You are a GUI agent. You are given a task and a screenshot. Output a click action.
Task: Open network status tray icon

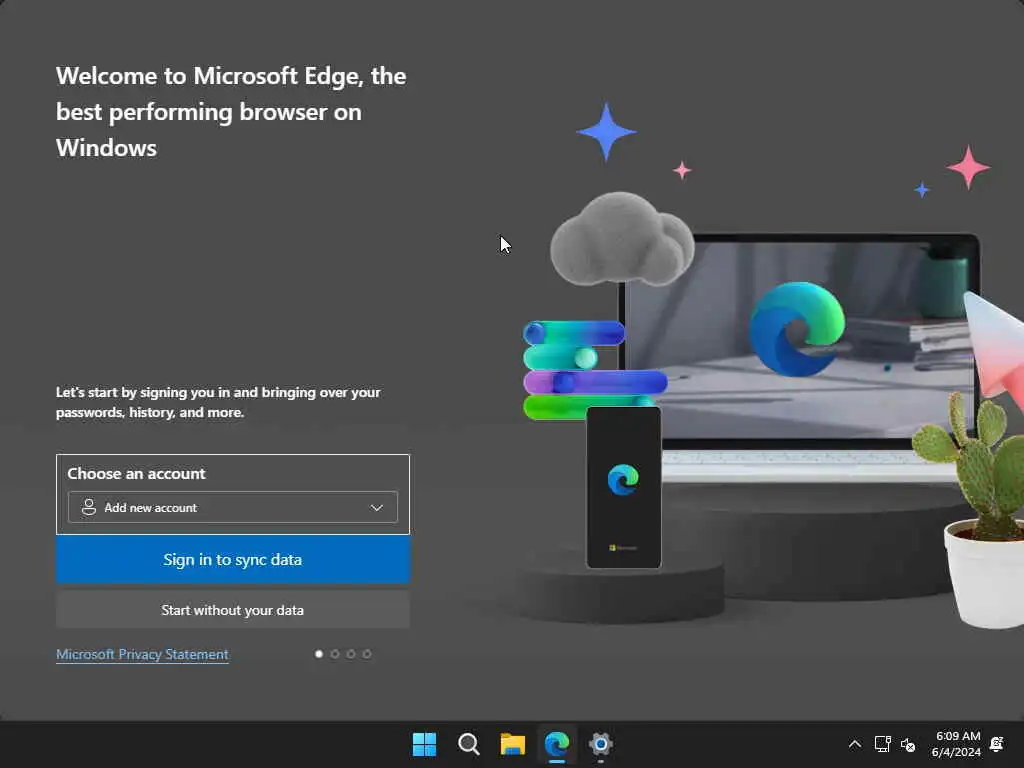882,744
